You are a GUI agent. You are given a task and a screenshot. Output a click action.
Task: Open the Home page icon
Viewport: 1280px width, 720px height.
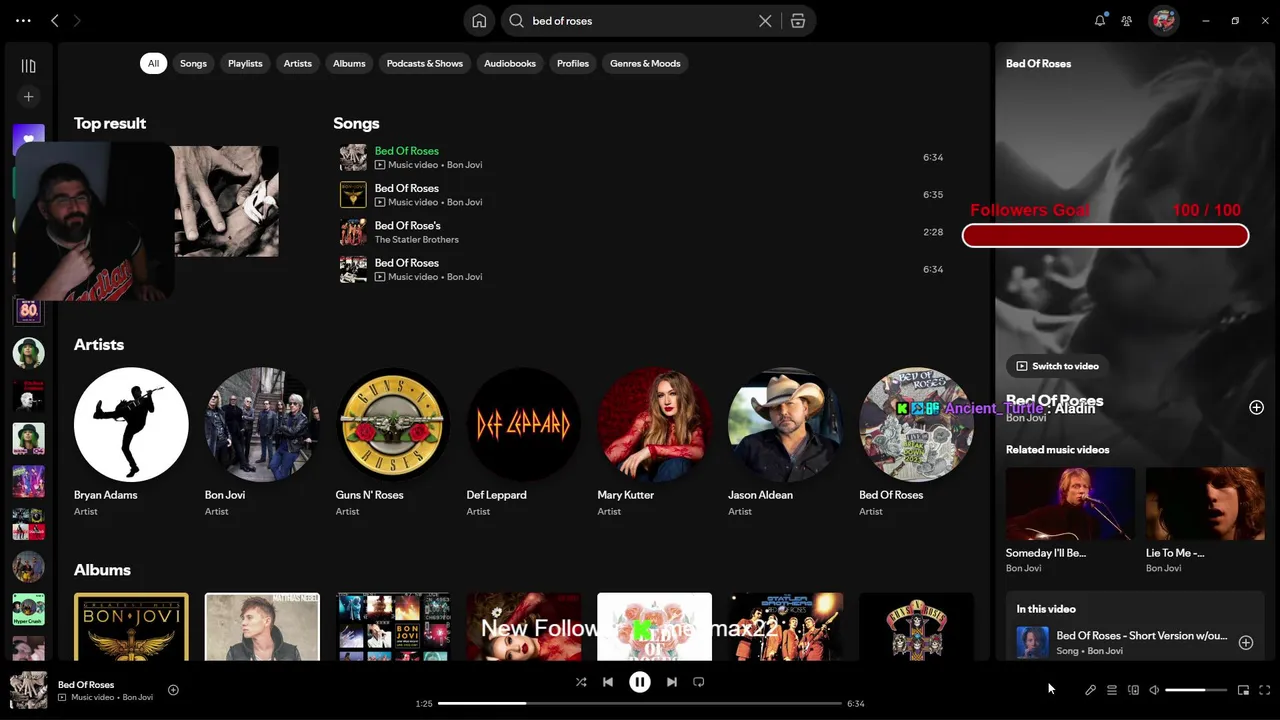pyautogui.click(x=479, y=20)
